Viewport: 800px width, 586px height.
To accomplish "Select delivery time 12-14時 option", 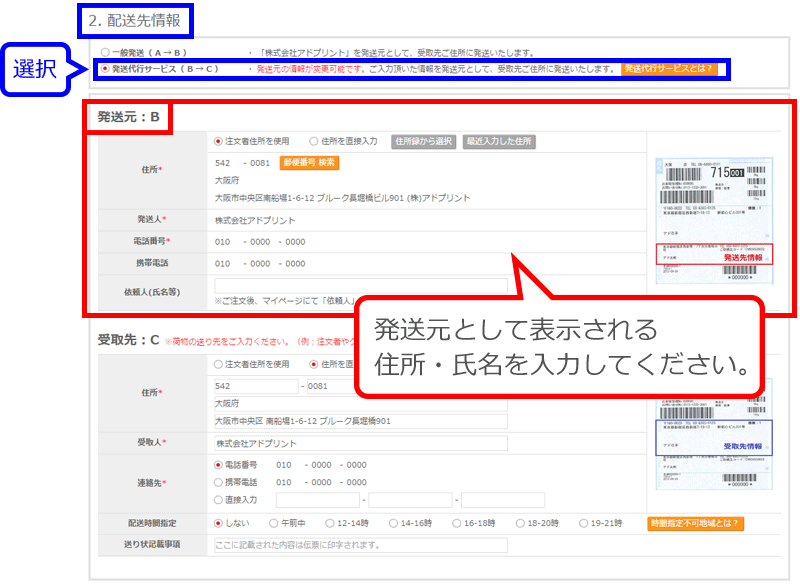I will tap(330, 523).
